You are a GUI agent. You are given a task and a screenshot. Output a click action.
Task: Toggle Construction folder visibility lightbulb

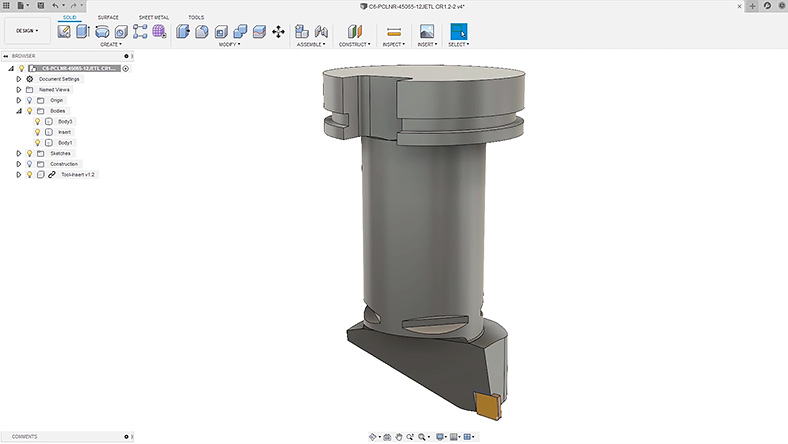(30, 164)
